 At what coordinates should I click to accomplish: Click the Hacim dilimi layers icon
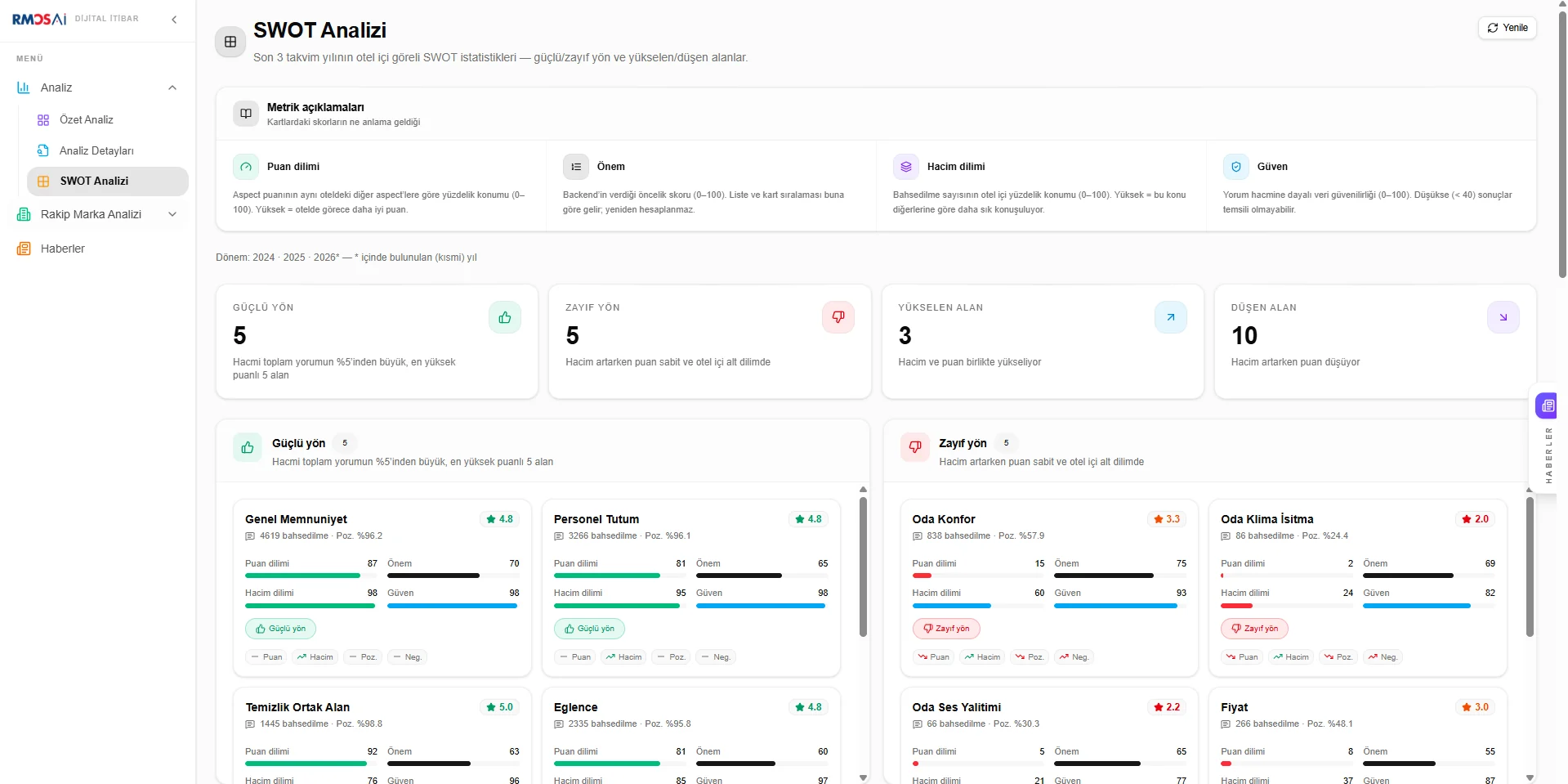(x=906, y=167)
